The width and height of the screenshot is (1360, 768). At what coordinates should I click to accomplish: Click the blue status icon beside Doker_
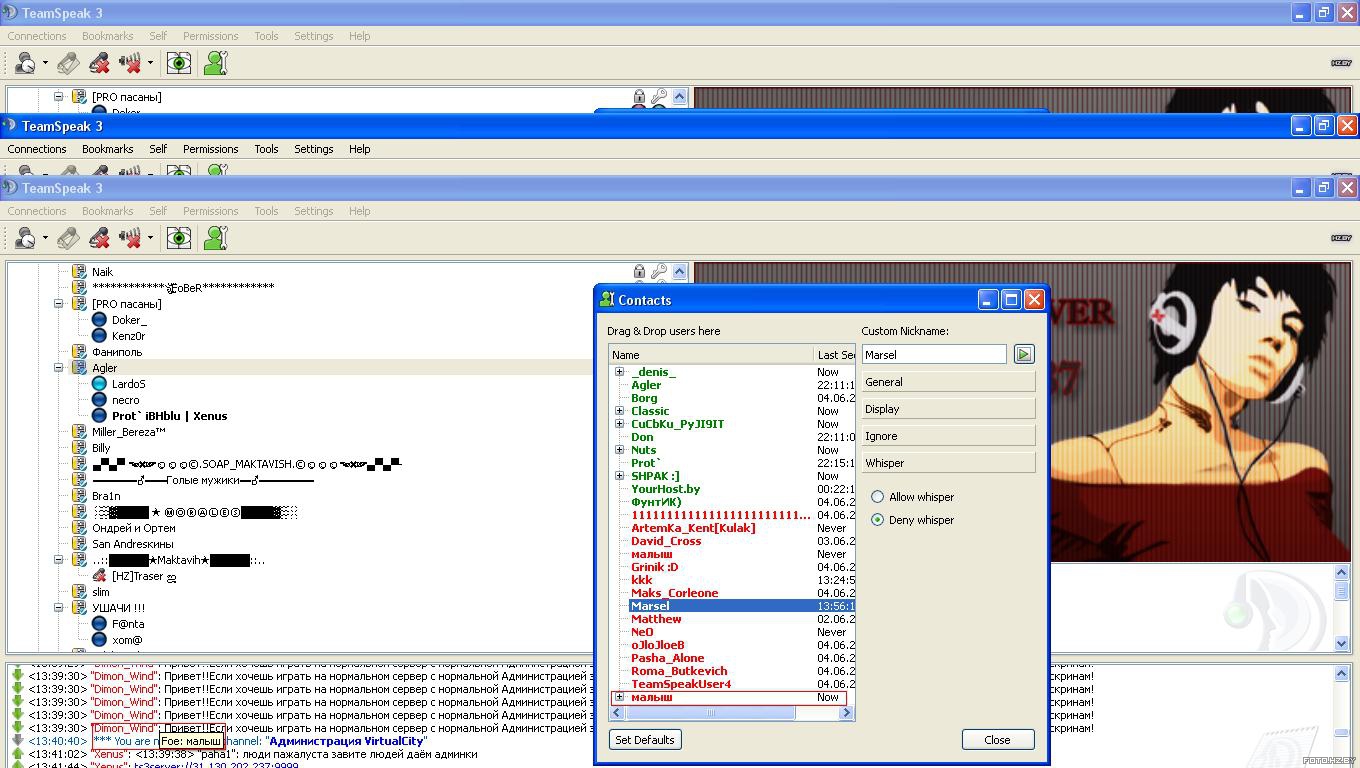[99, 320]
